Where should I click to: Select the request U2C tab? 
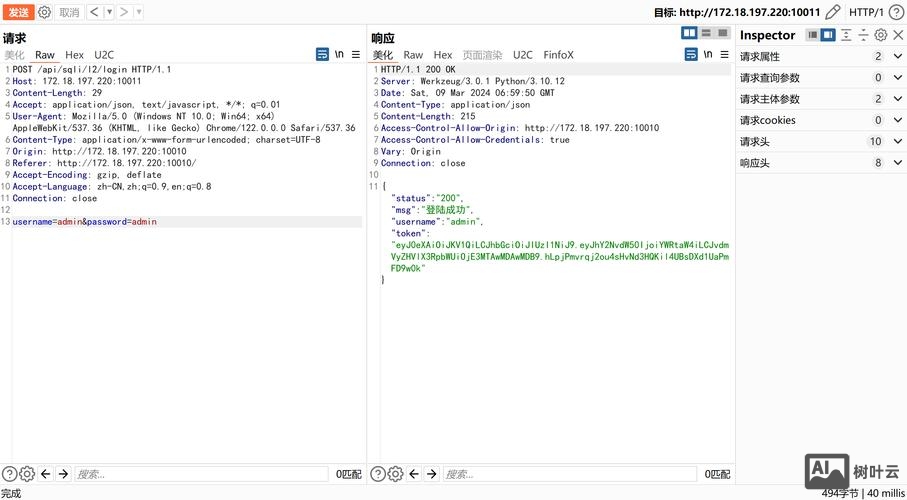[x=104, y=55]
